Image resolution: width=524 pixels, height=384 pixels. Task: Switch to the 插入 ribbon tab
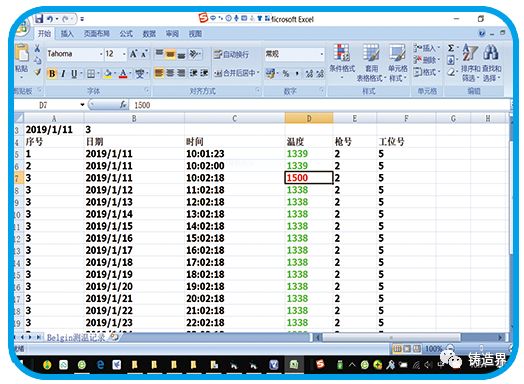[67, 33]
